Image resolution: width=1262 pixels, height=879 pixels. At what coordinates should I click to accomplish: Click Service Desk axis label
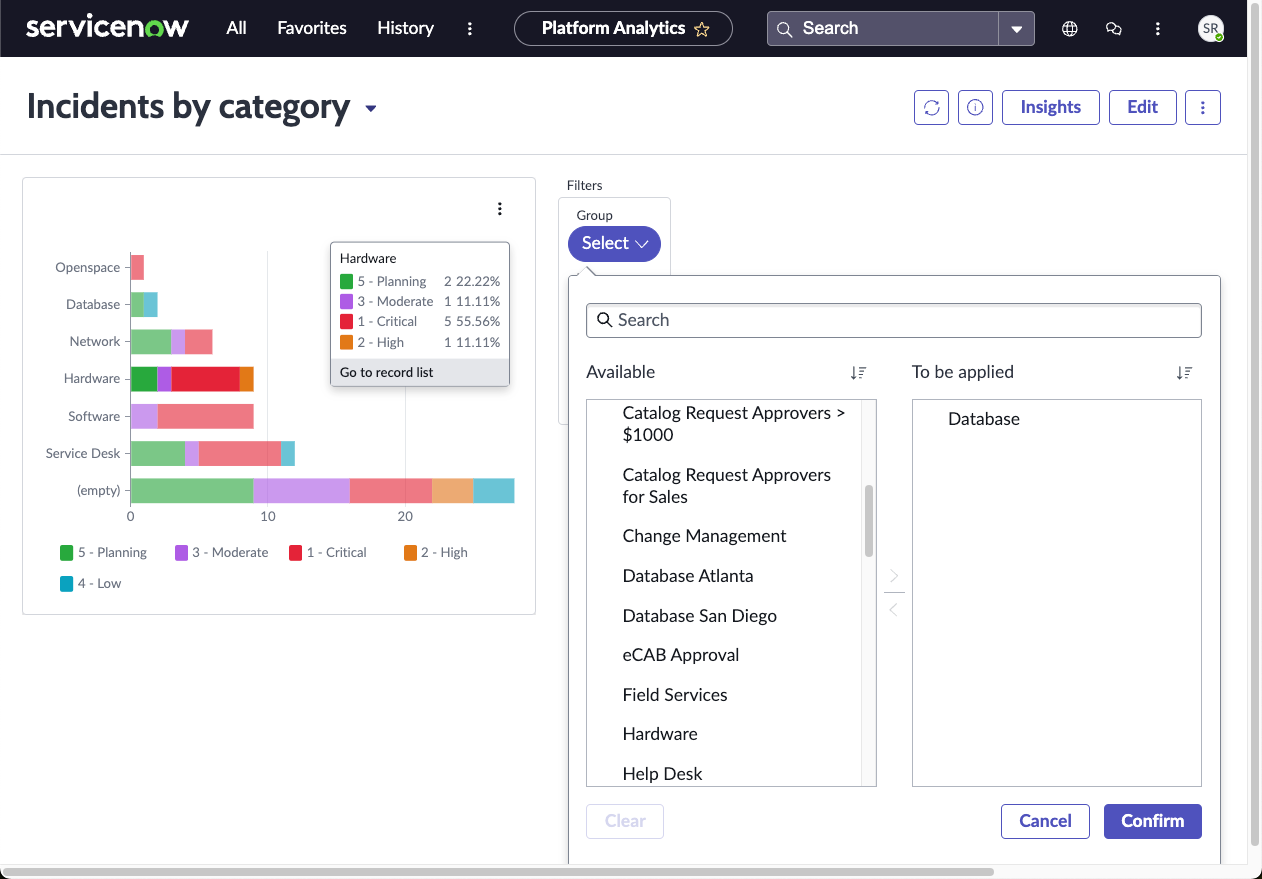coord(83,453)
